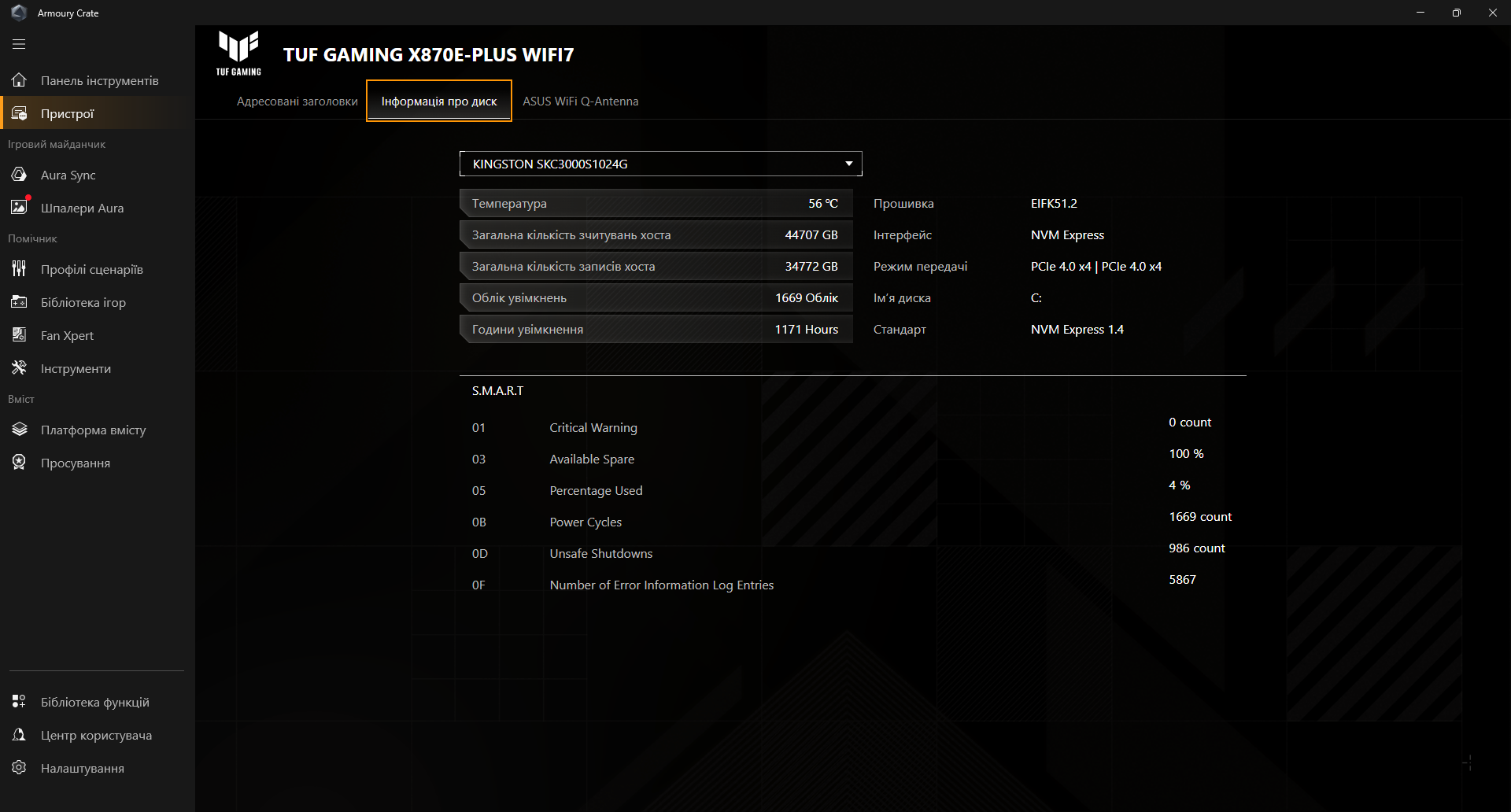Click the Critical Warning SMART entry
The width and height of the screenshot is (1511, 812).
coord(593,427)
